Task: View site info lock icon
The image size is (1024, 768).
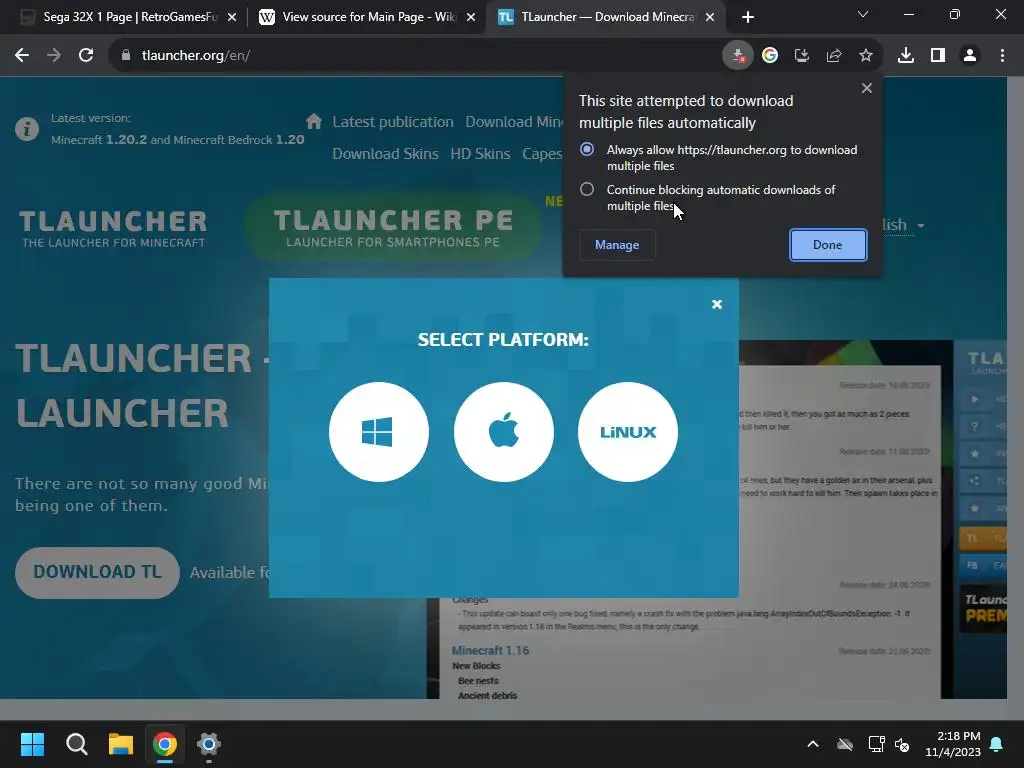Action: click(126, 56)
